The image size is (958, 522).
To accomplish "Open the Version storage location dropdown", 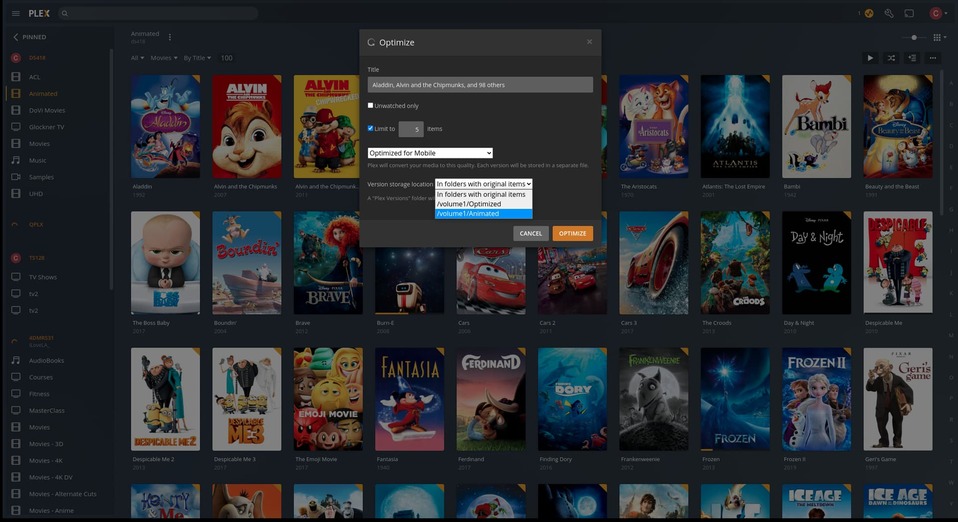I will click(x=483, y=184).
